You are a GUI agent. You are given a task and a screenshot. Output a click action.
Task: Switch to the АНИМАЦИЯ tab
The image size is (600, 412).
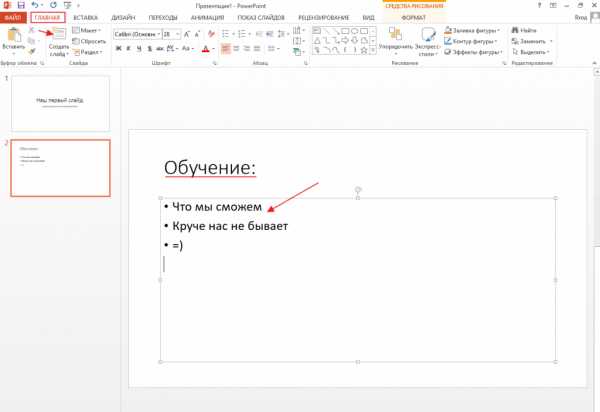pyautogui.click(x=207, y=18)
